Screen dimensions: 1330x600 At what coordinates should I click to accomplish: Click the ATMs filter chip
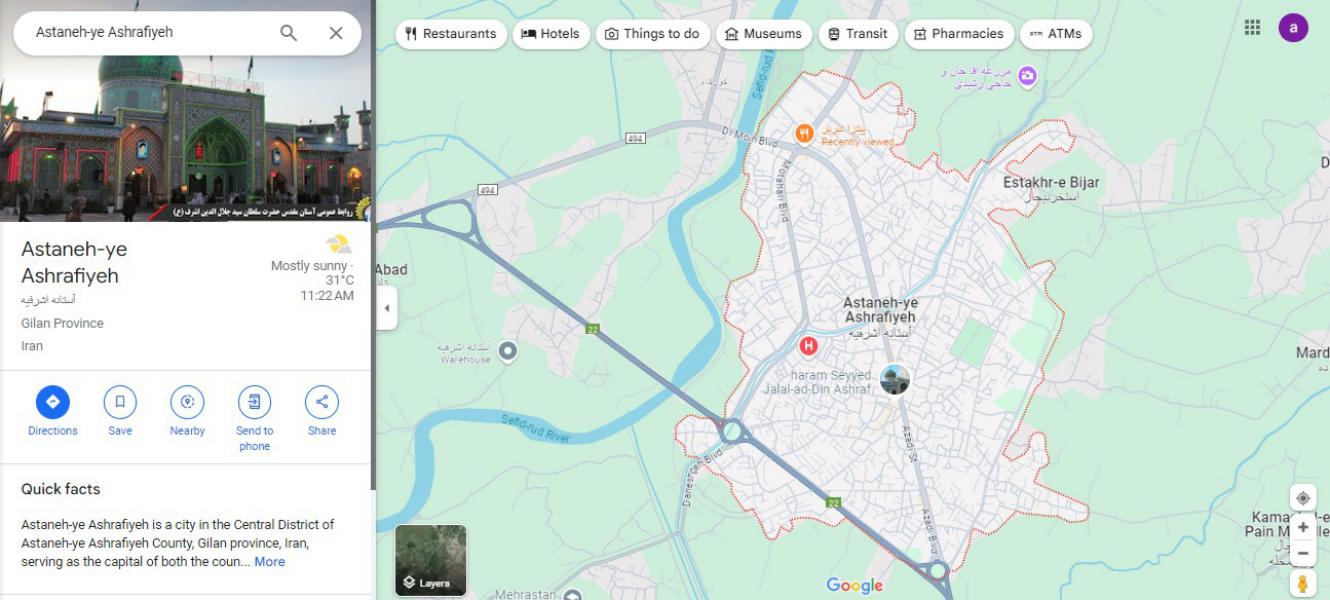[1056, 34]
